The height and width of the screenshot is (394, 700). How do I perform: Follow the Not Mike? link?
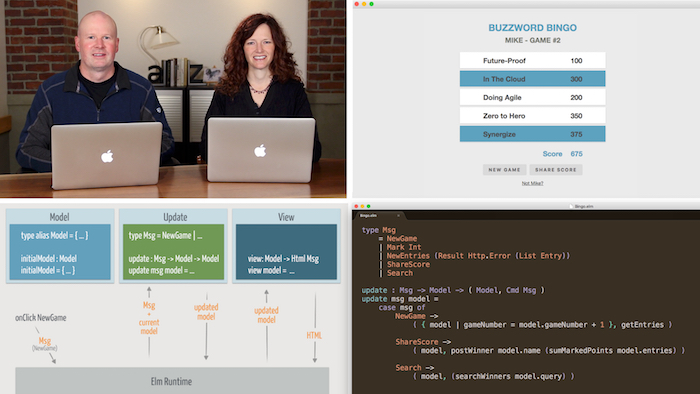tap(533, 183)
